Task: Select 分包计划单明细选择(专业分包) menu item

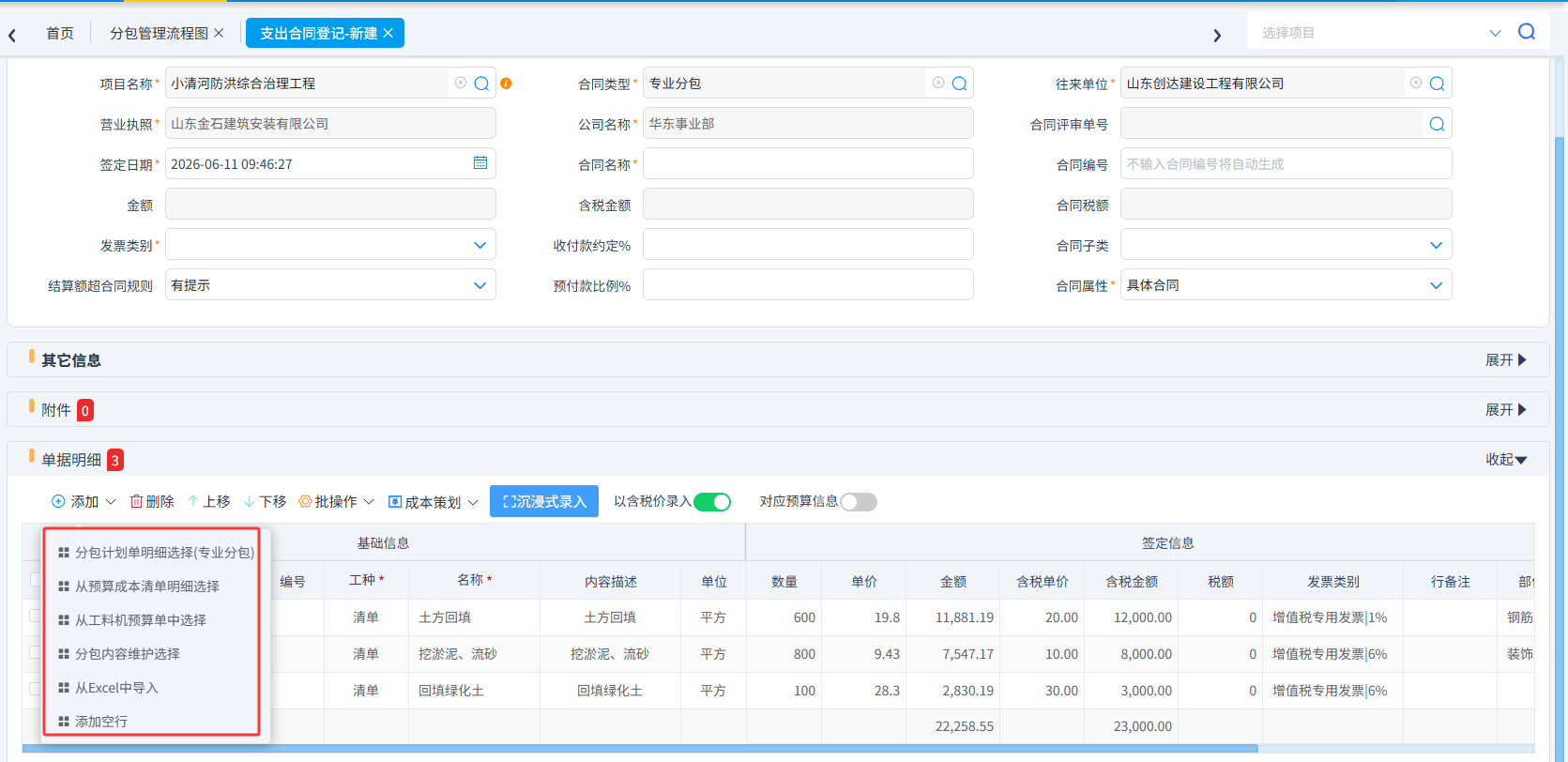Action: tap(156, 553)
